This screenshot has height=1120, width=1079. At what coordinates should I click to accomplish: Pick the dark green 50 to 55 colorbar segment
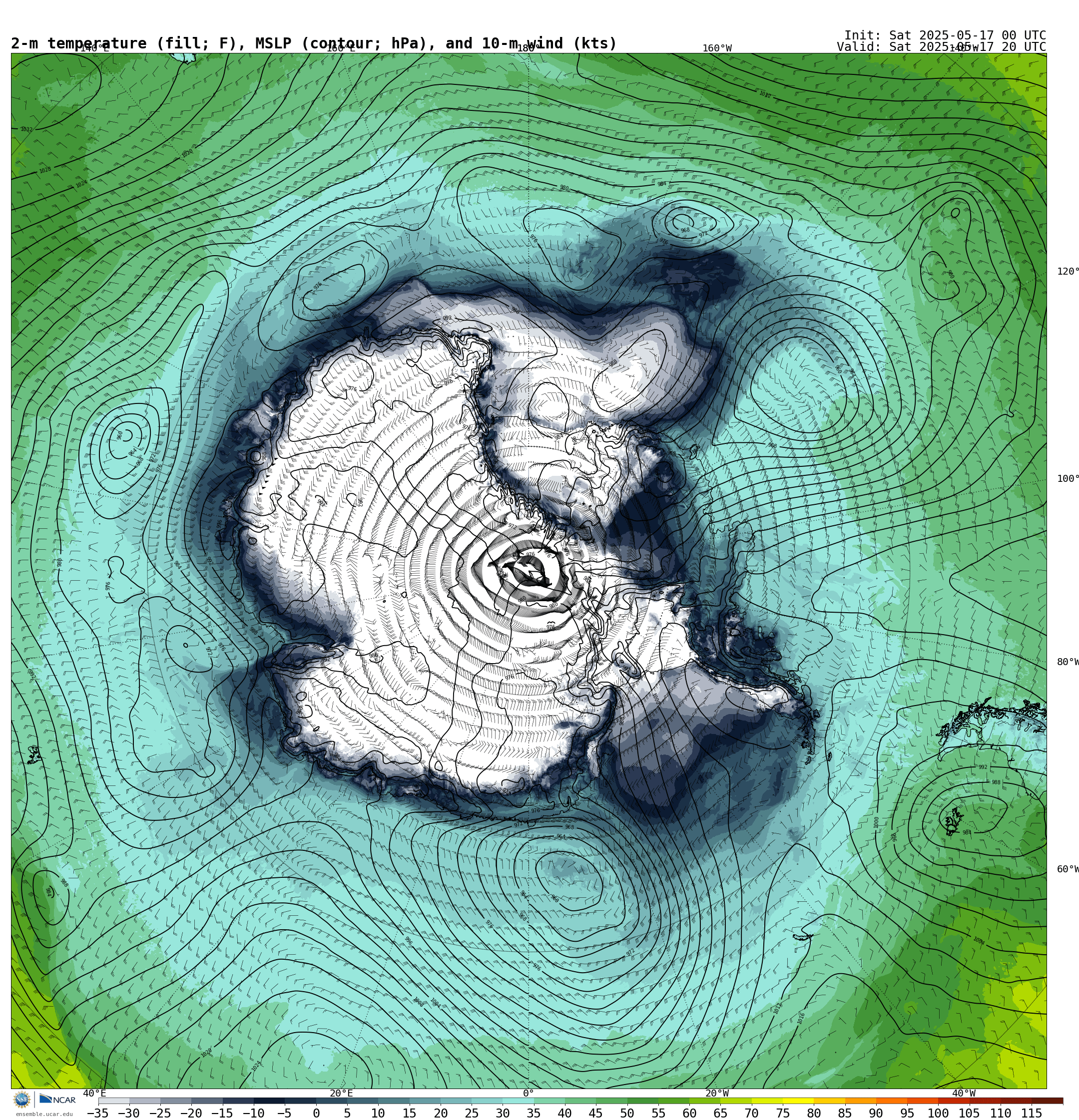[643, 1101]
